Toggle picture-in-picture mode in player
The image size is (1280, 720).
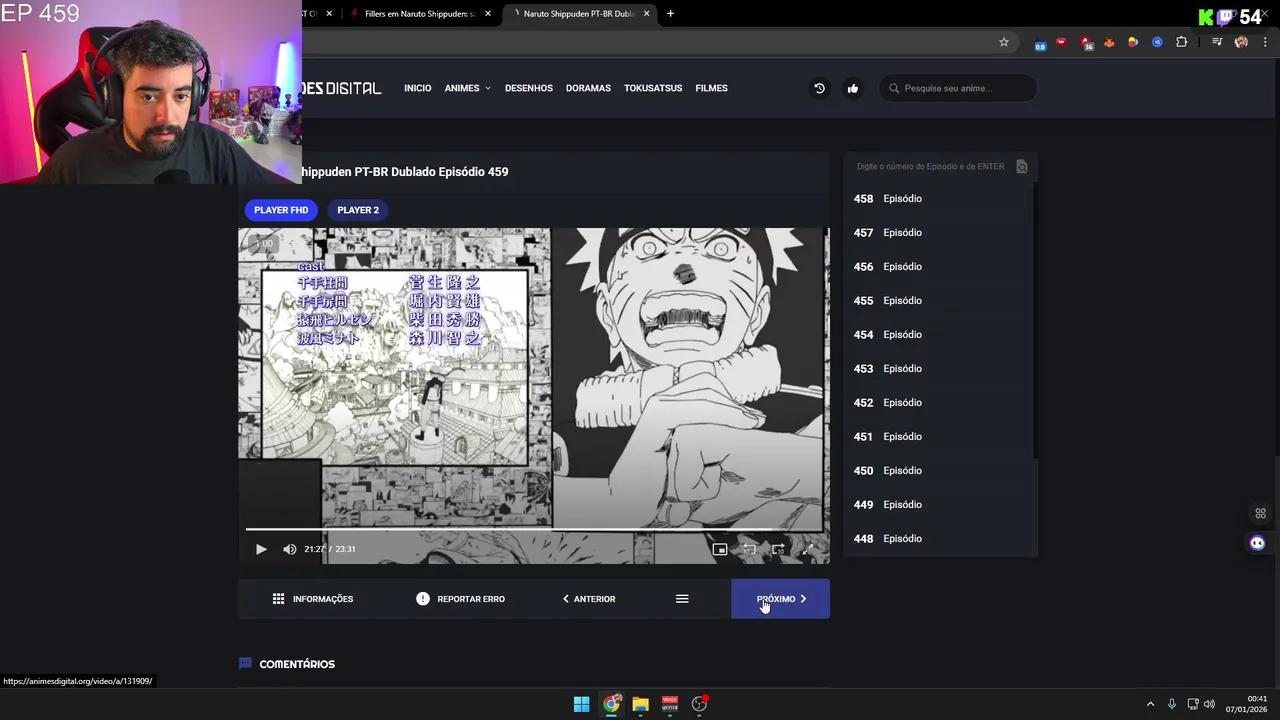[719, 549]
